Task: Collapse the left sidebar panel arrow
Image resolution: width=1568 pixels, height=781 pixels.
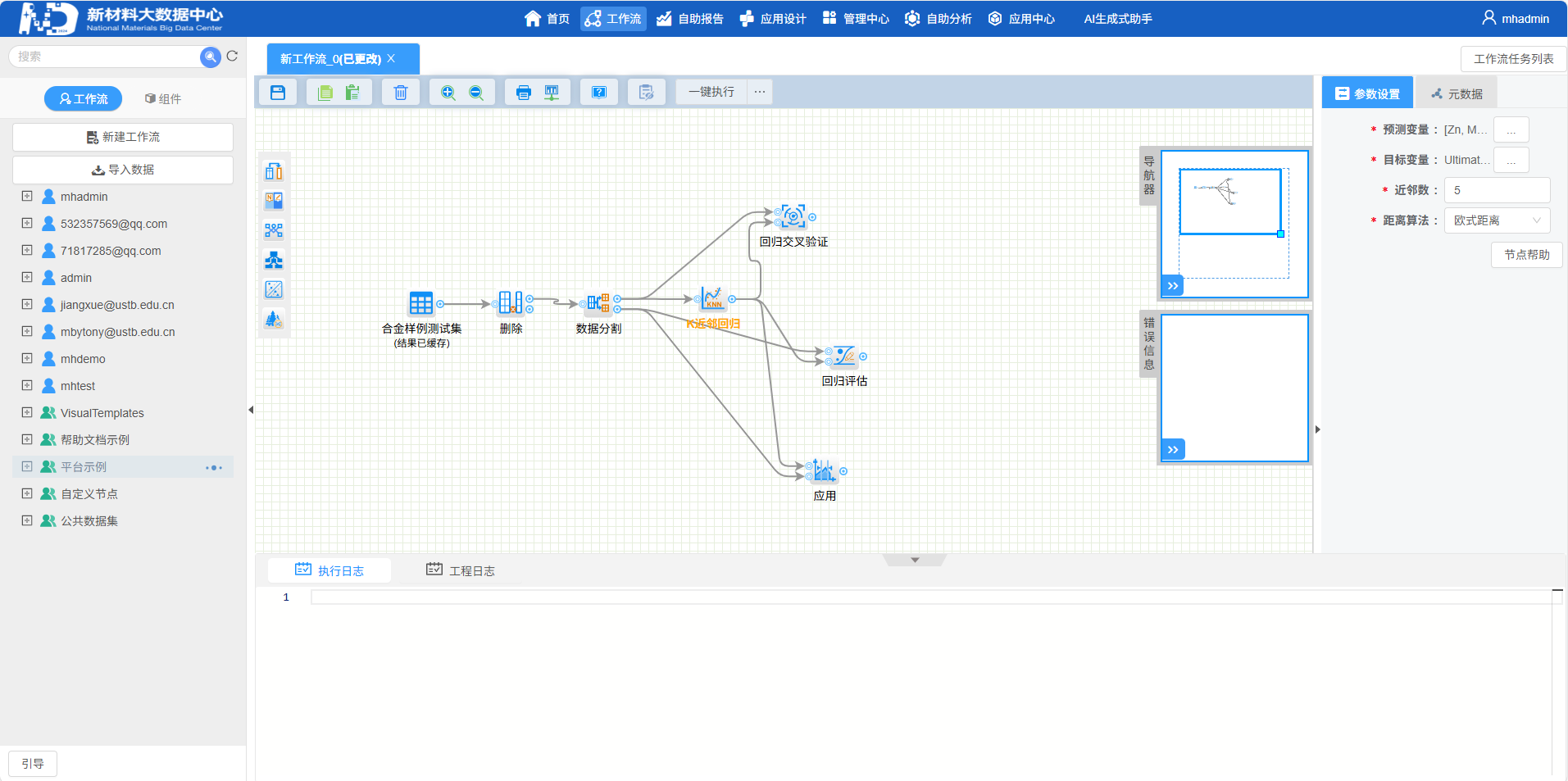Action: [251, 410]
